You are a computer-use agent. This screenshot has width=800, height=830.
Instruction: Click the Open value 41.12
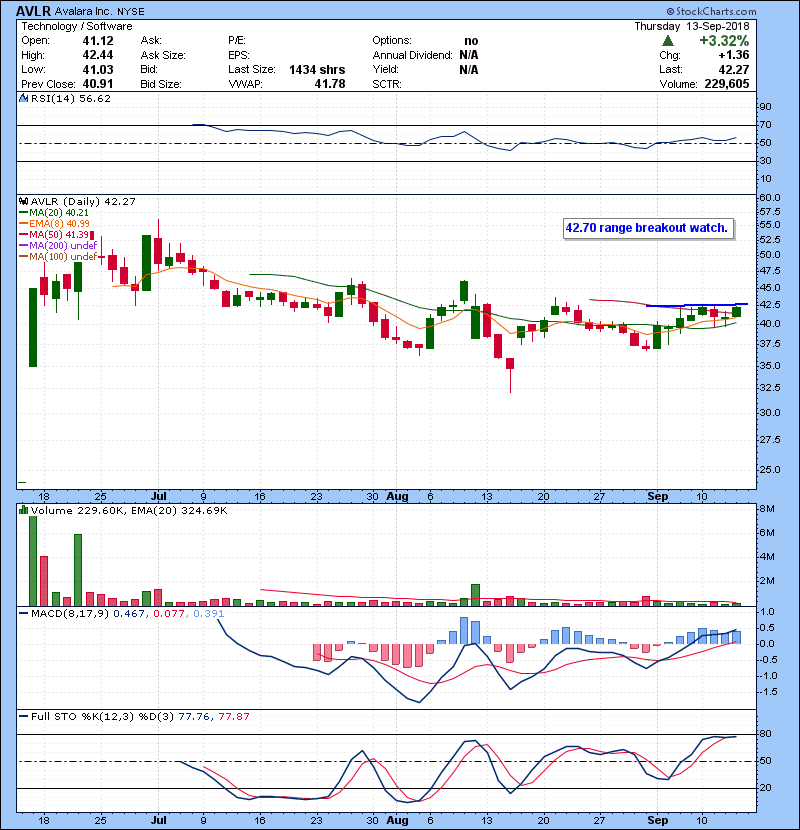97,41
